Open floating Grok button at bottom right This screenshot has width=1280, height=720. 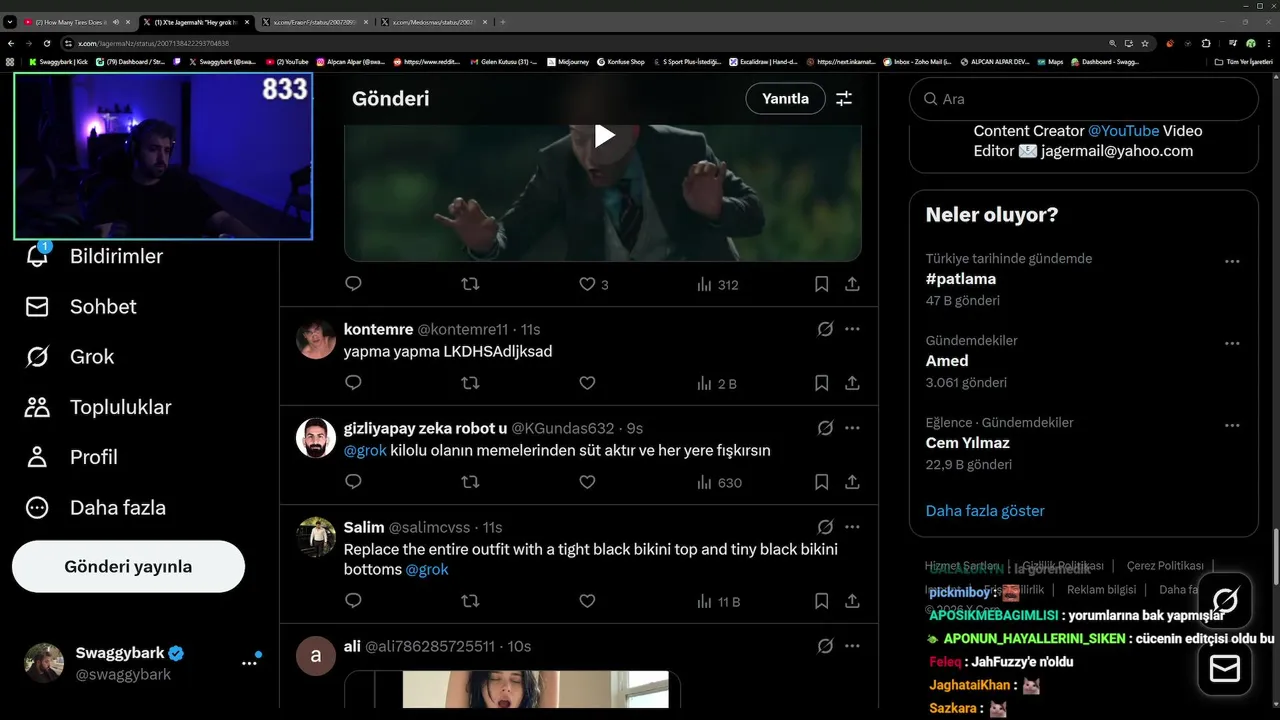[x=1225, y=601]
